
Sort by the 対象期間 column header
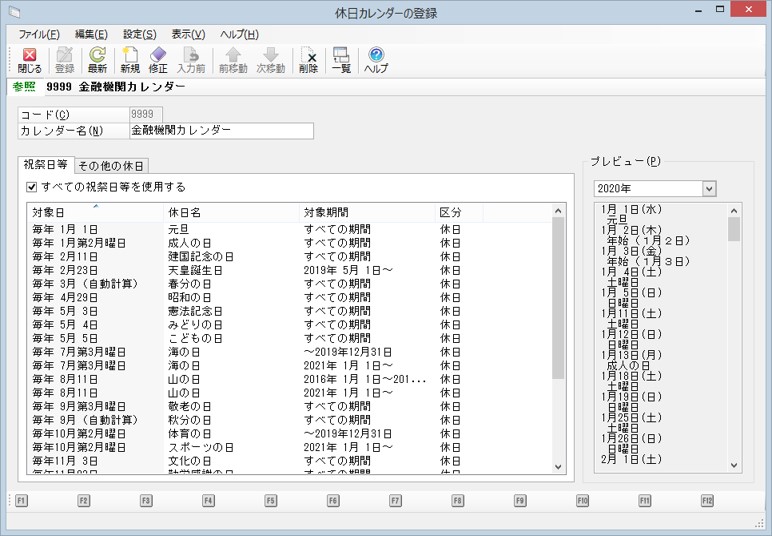[367, 213]
